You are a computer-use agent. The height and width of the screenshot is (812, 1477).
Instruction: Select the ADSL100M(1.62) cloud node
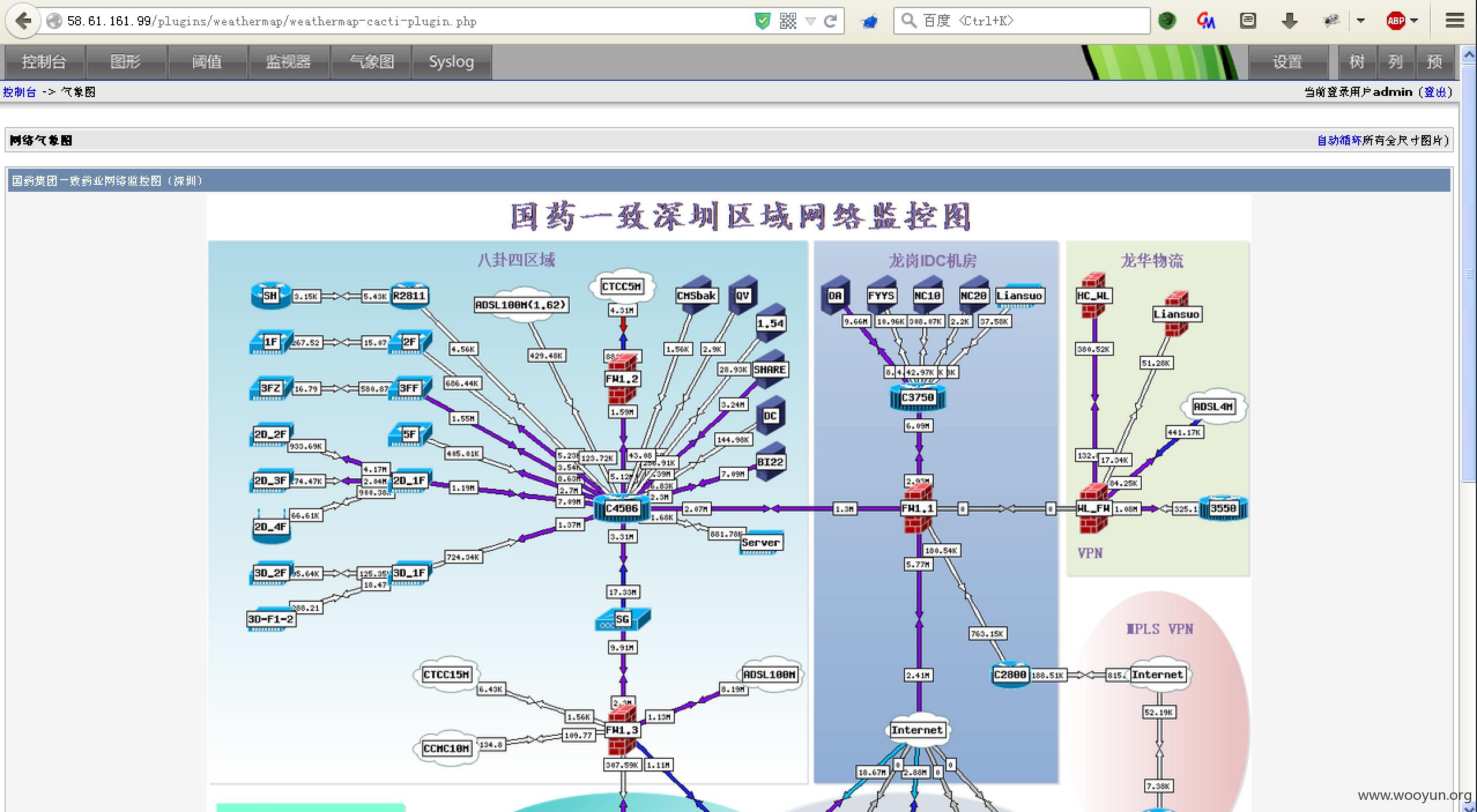point(521,305)
